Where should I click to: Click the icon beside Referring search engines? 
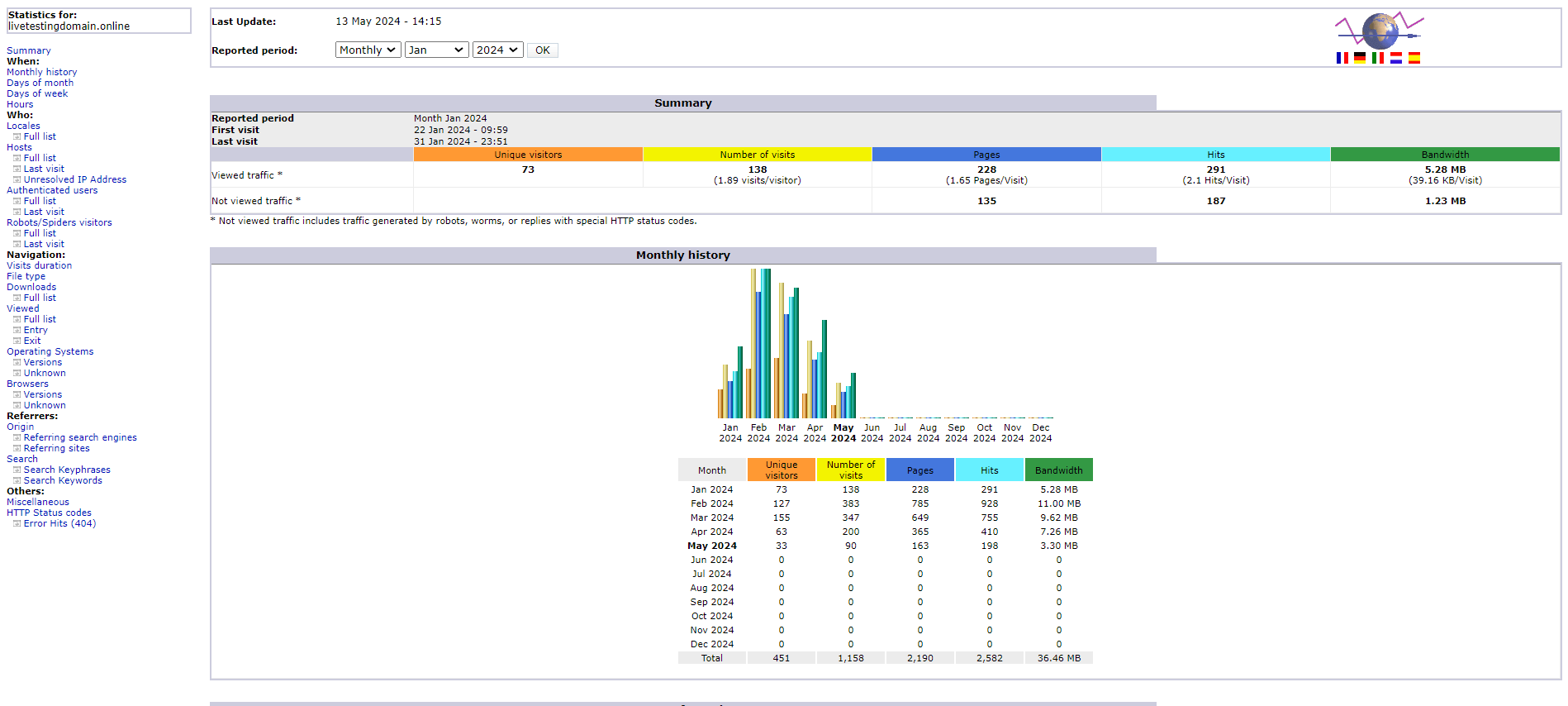(x=17, y=437)
